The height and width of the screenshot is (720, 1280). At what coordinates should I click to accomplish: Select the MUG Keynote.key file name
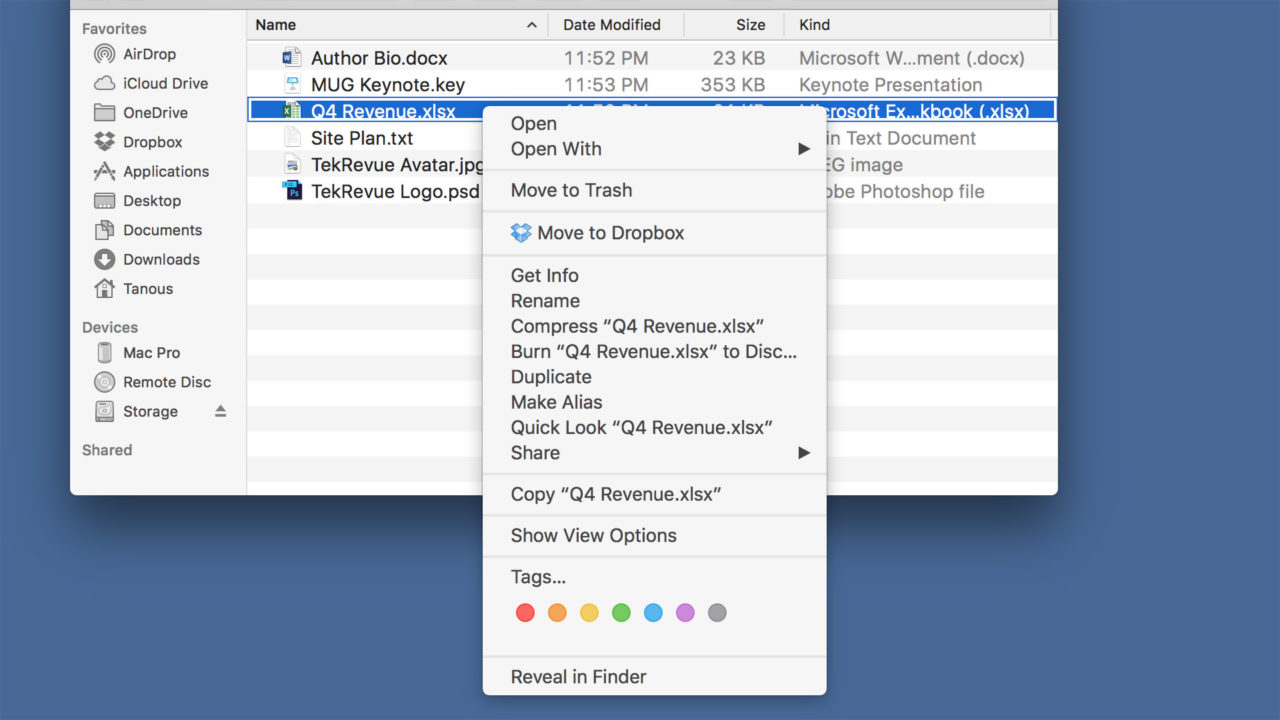[388, 85]
